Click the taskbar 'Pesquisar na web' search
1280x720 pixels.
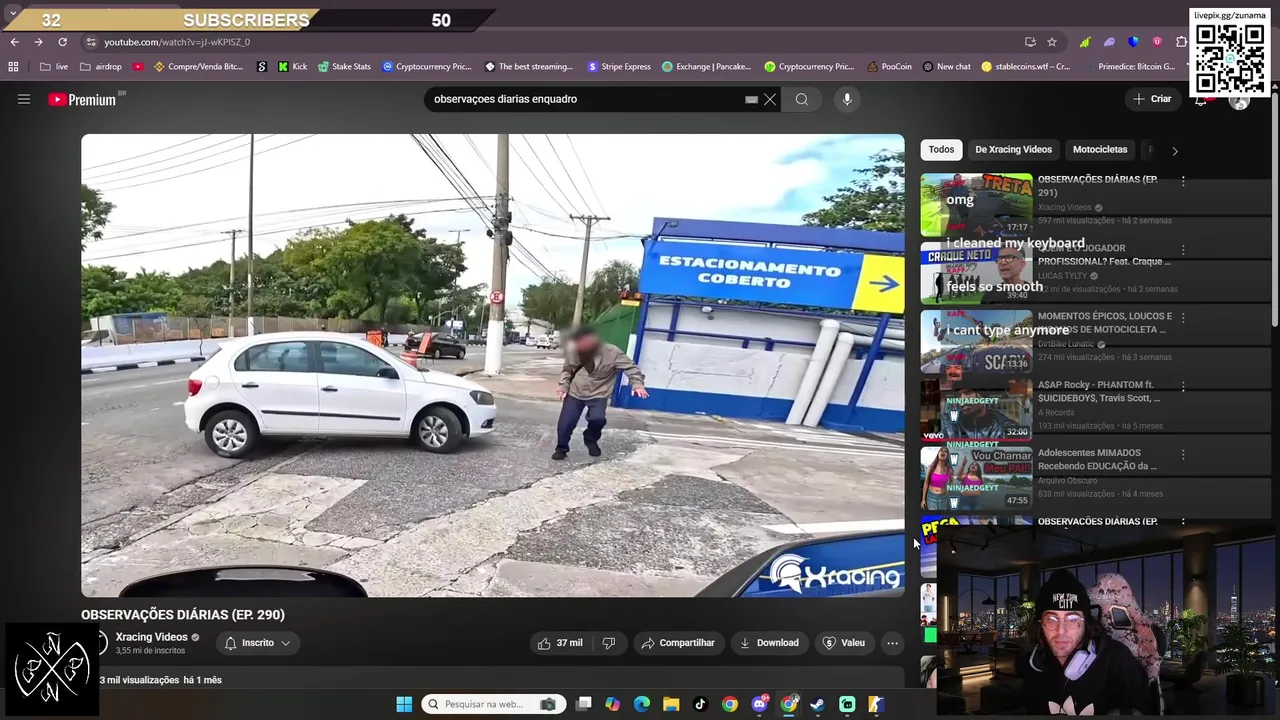coord(493,704)
